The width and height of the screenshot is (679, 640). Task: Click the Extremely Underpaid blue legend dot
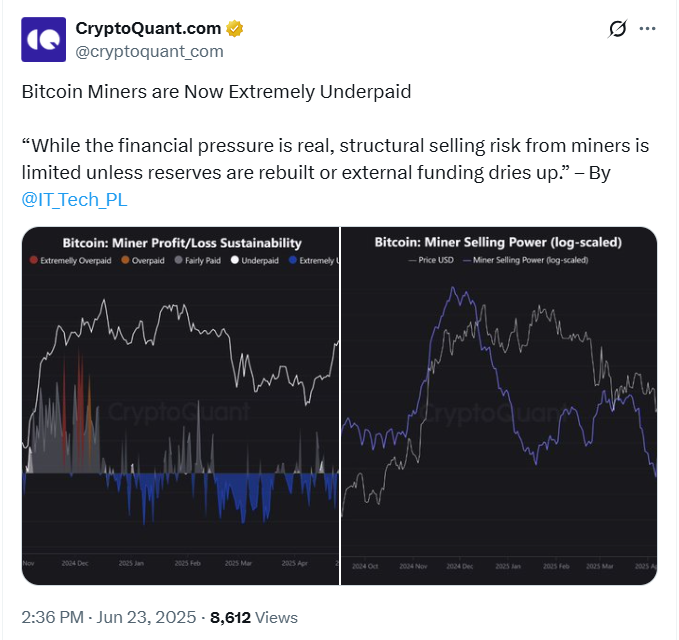coord(291,260)
